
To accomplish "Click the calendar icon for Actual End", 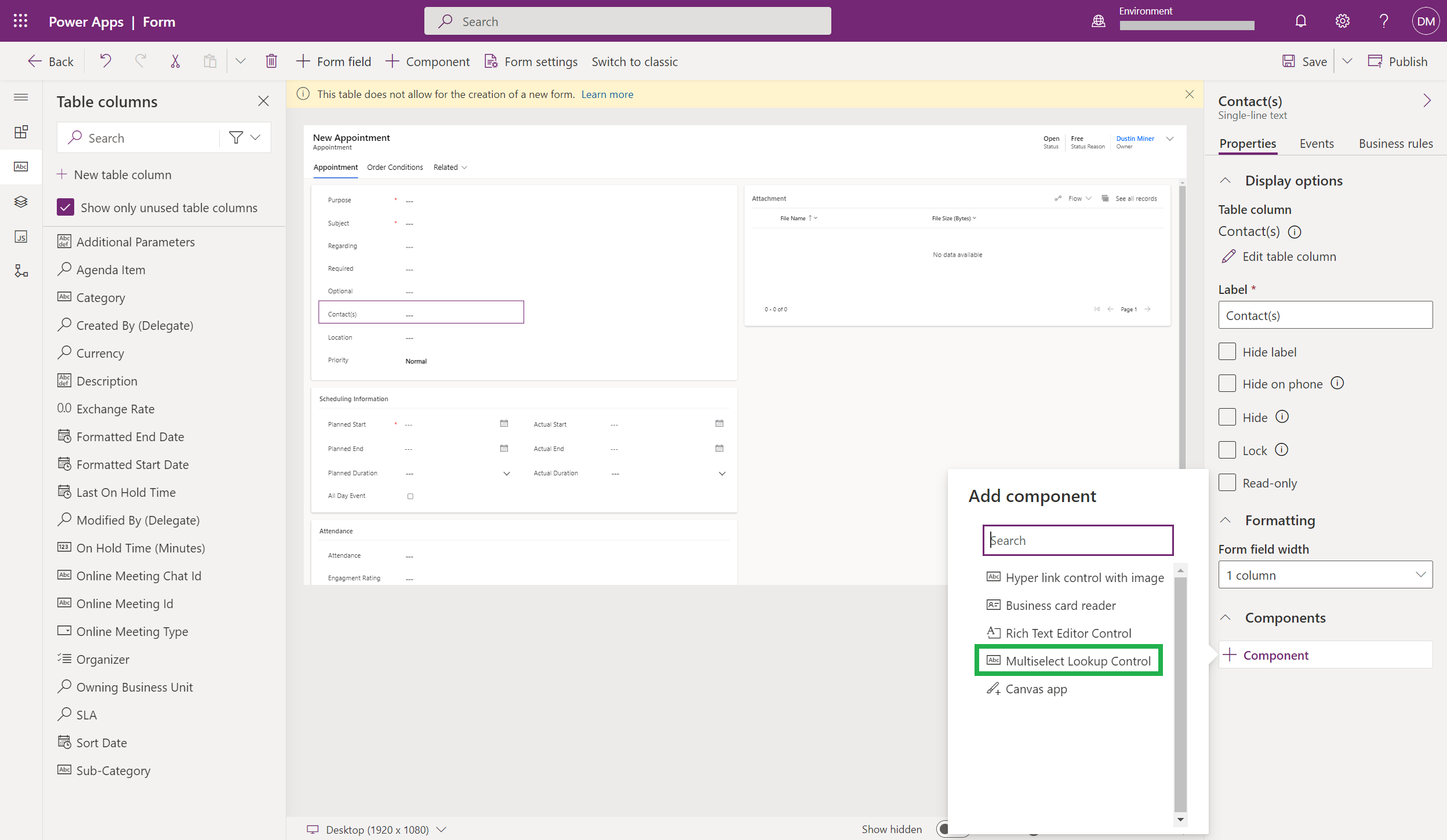I will (719, 448).
